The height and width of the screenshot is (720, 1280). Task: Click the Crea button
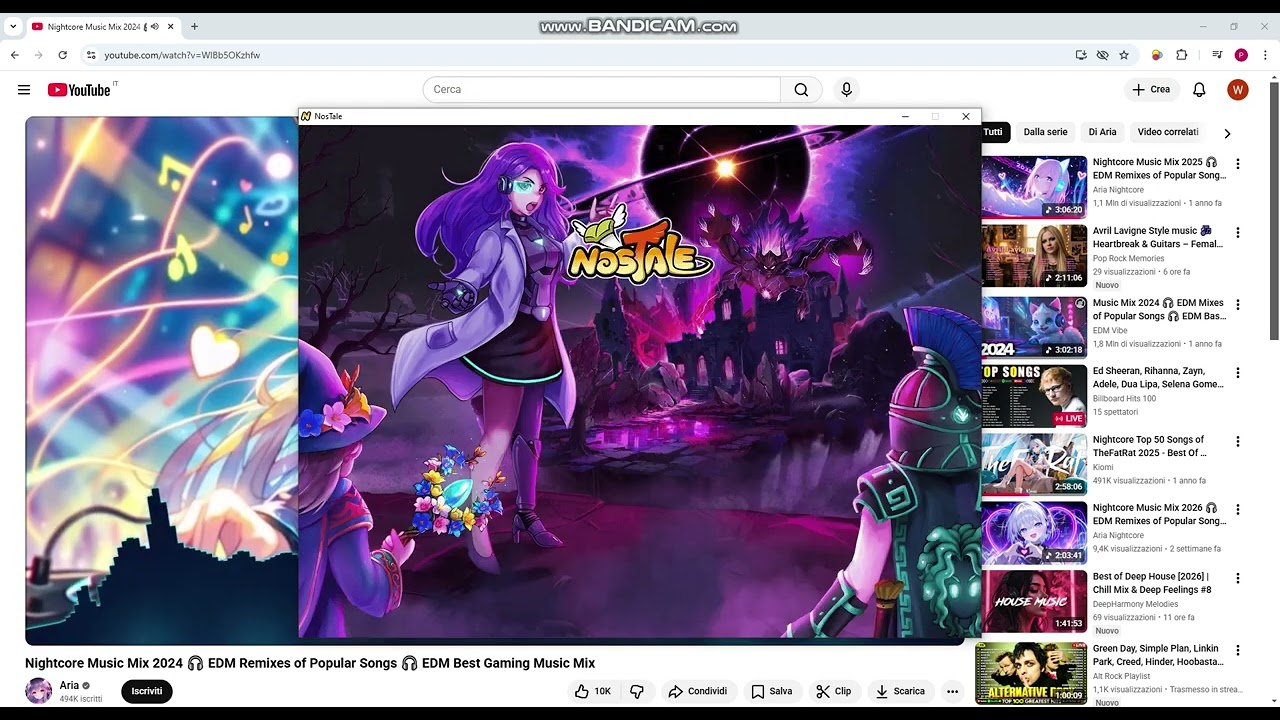click(x=1150, y=90)
